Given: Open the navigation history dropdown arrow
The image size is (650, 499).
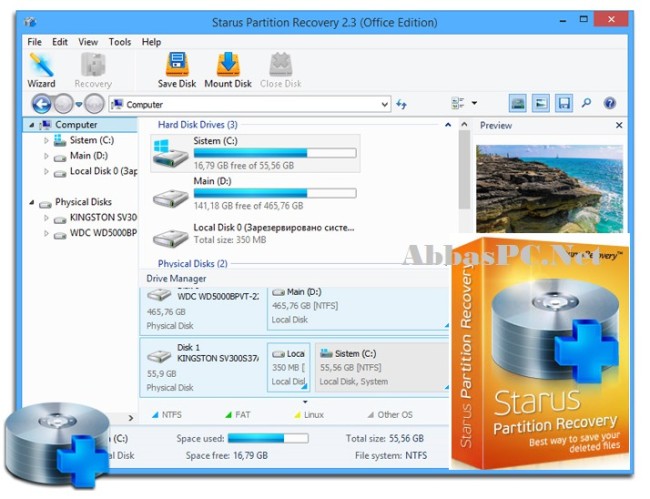Looking at the screenshot, I should [79, 104].
